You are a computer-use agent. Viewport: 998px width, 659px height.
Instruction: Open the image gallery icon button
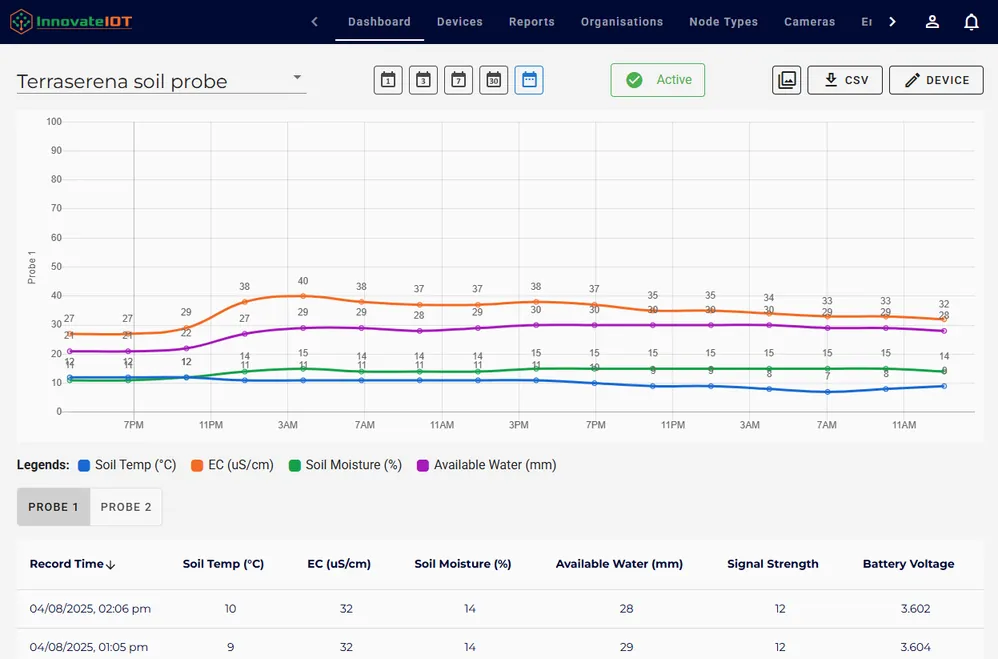(x=787, y=80)
